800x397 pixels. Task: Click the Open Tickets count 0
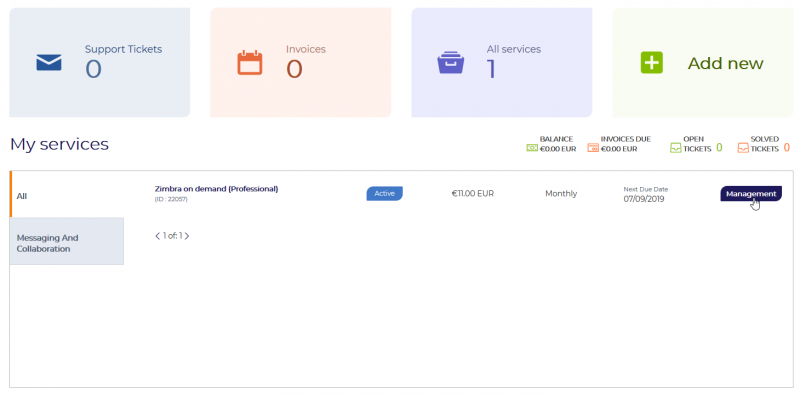click(x=719, y=148)
